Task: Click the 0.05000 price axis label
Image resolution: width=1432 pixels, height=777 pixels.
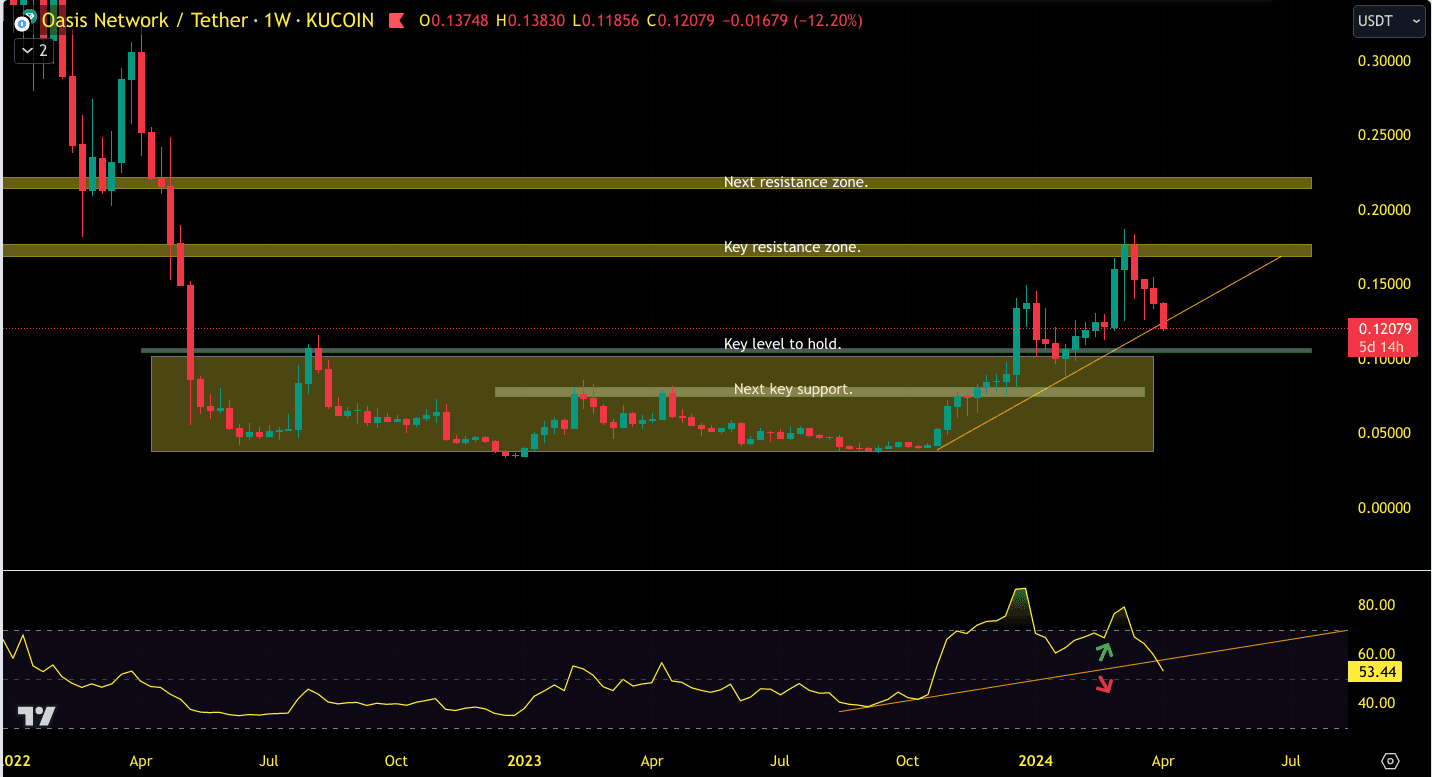Action: 1384,433
